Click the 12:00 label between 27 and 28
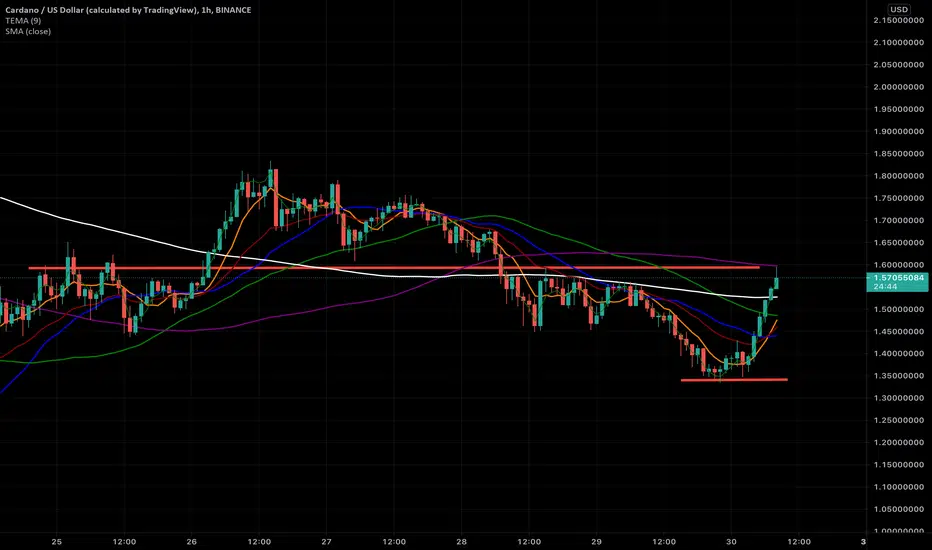This screenshot has width=932, height=550. (x=394, y=542)
